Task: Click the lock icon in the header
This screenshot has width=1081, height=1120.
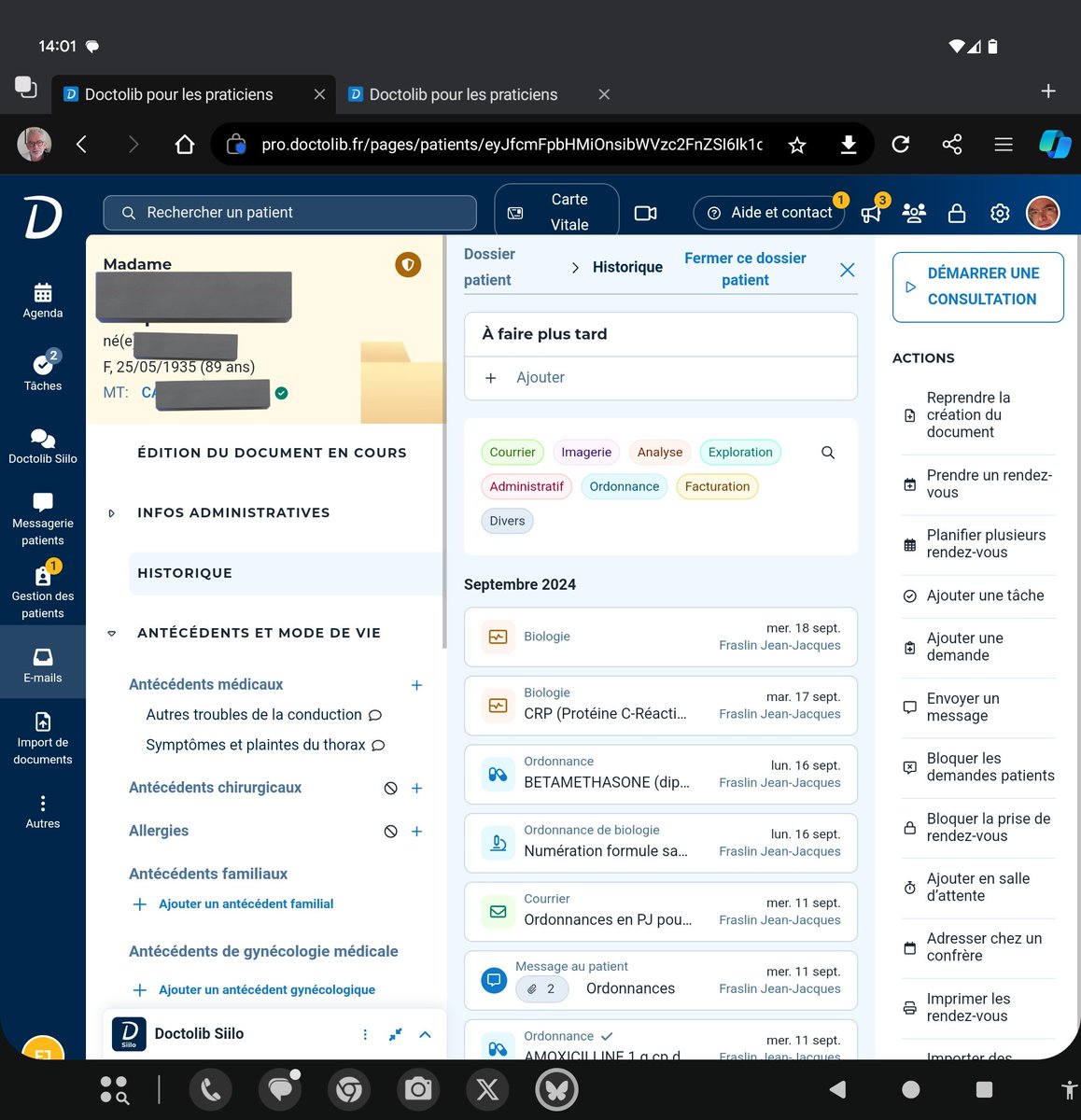Action: pyautogui.click(x=957, y=214)
